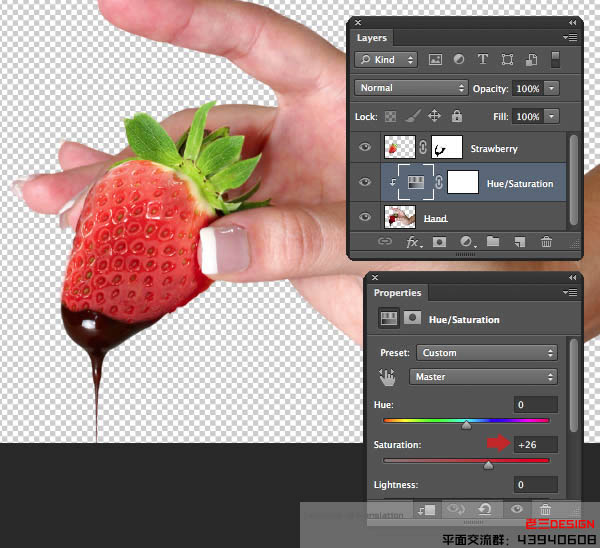Open the Master channel dropdown

coord(483,377)
